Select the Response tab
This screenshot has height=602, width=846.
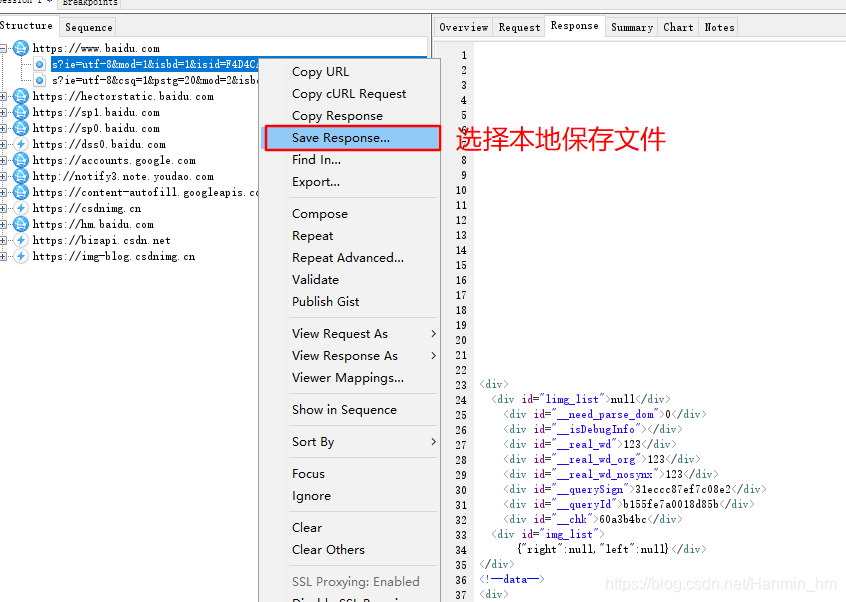pyautogui.click(x=575, y=25)
